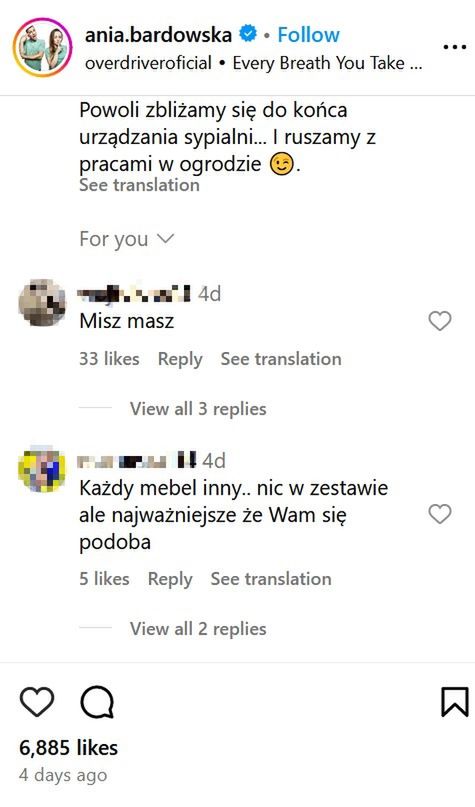The width and height of the screenshot is (475, 807).
Task: Open the 6,885 likes list
Action: 68,748
